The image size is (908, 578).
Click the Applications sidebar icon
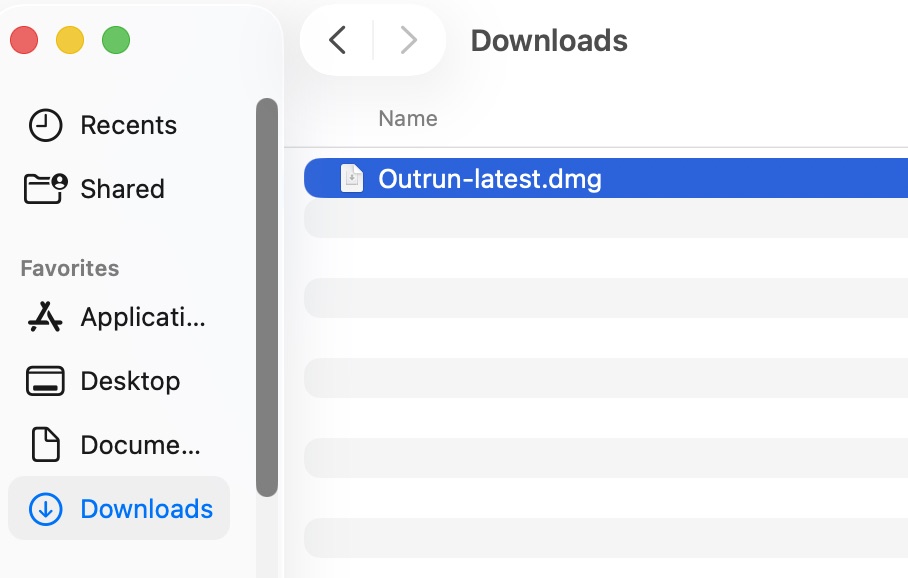tap(45, 317)
